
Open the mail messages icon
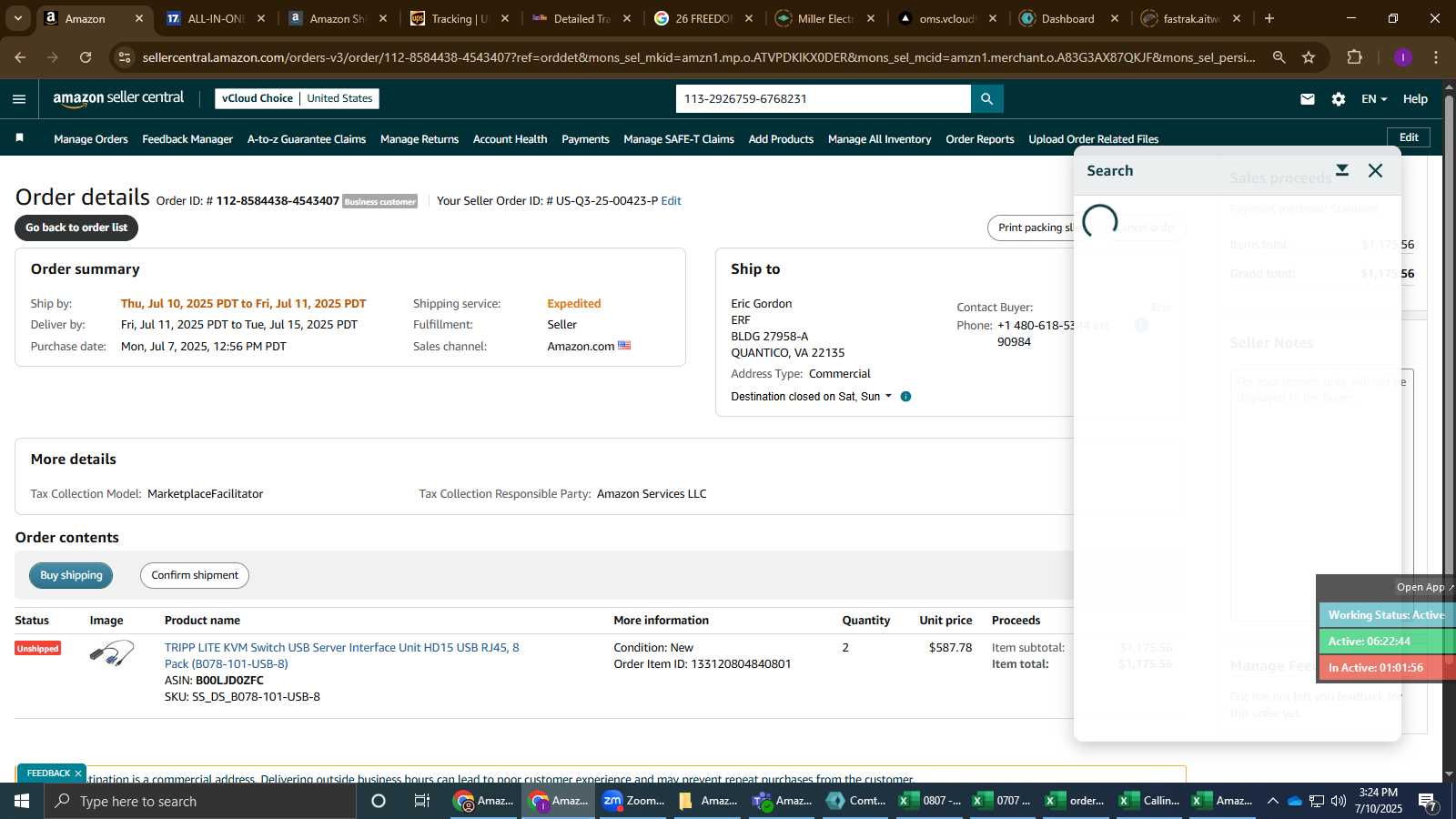(x=1308, y=99)
